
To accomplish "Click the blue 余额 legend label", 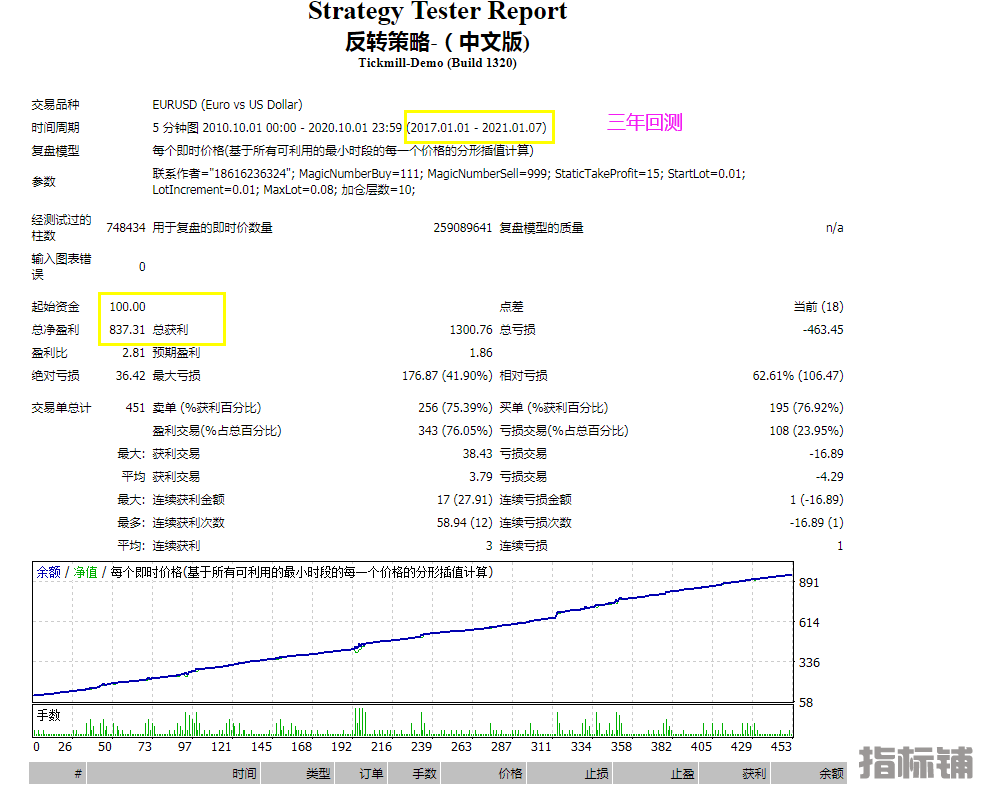I will click(48, 572).
